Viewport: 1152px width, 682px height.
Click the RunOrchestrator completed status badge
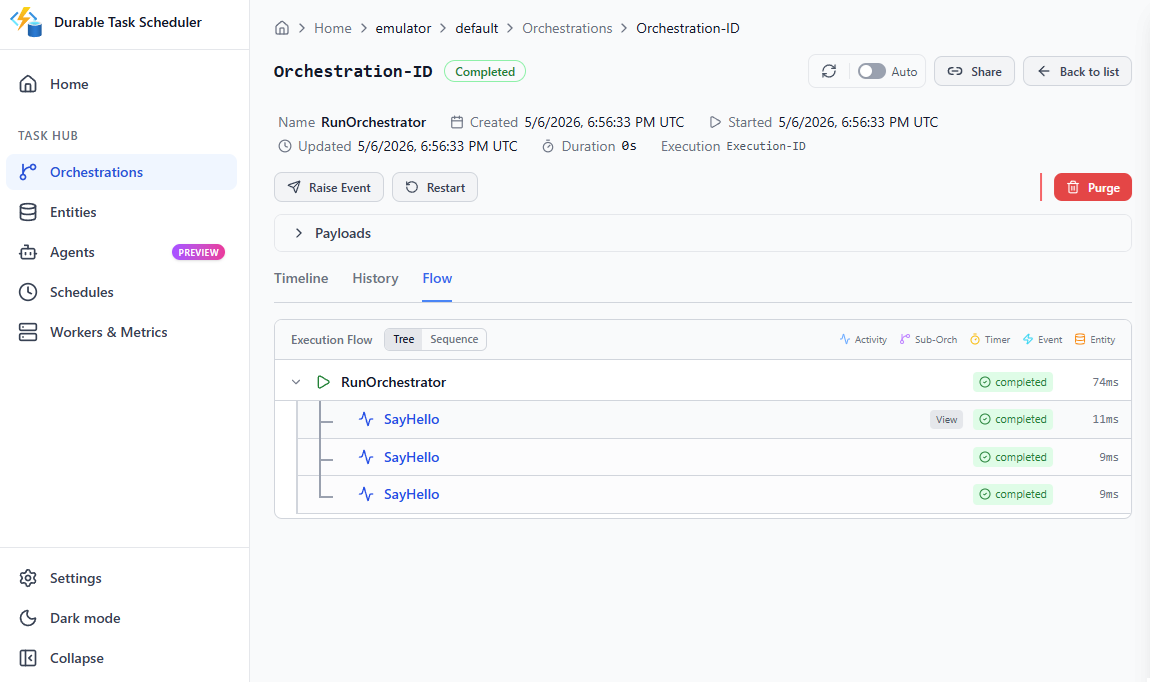pos(1013,382)
